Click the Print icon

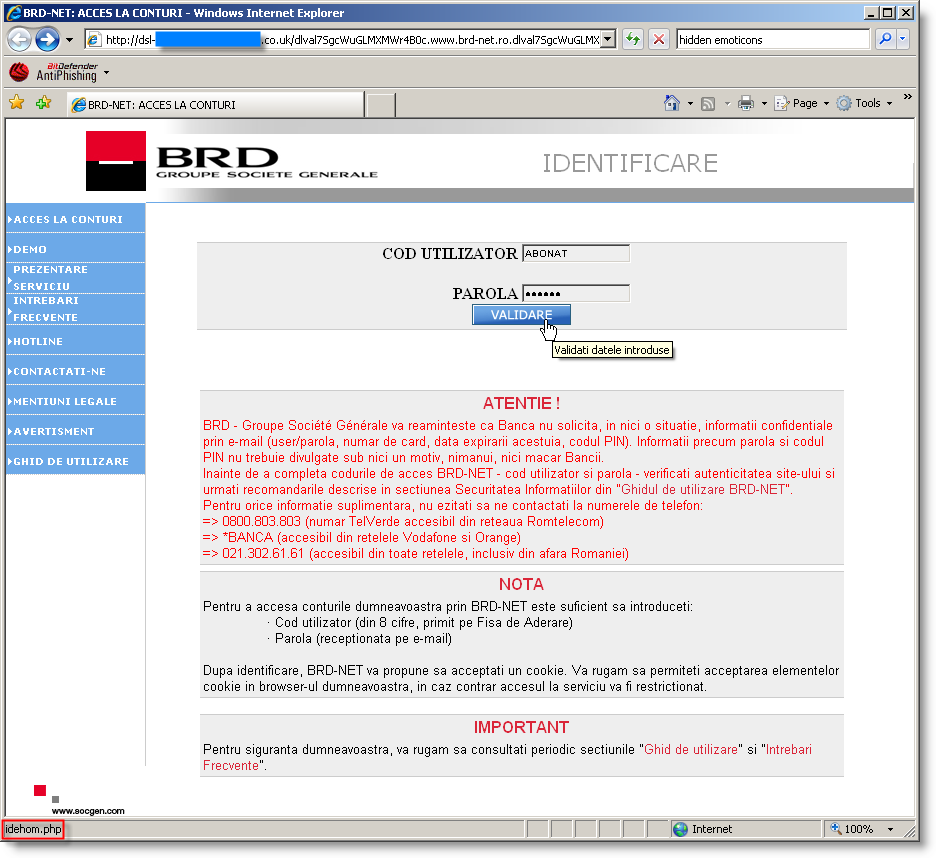point(746,104)
